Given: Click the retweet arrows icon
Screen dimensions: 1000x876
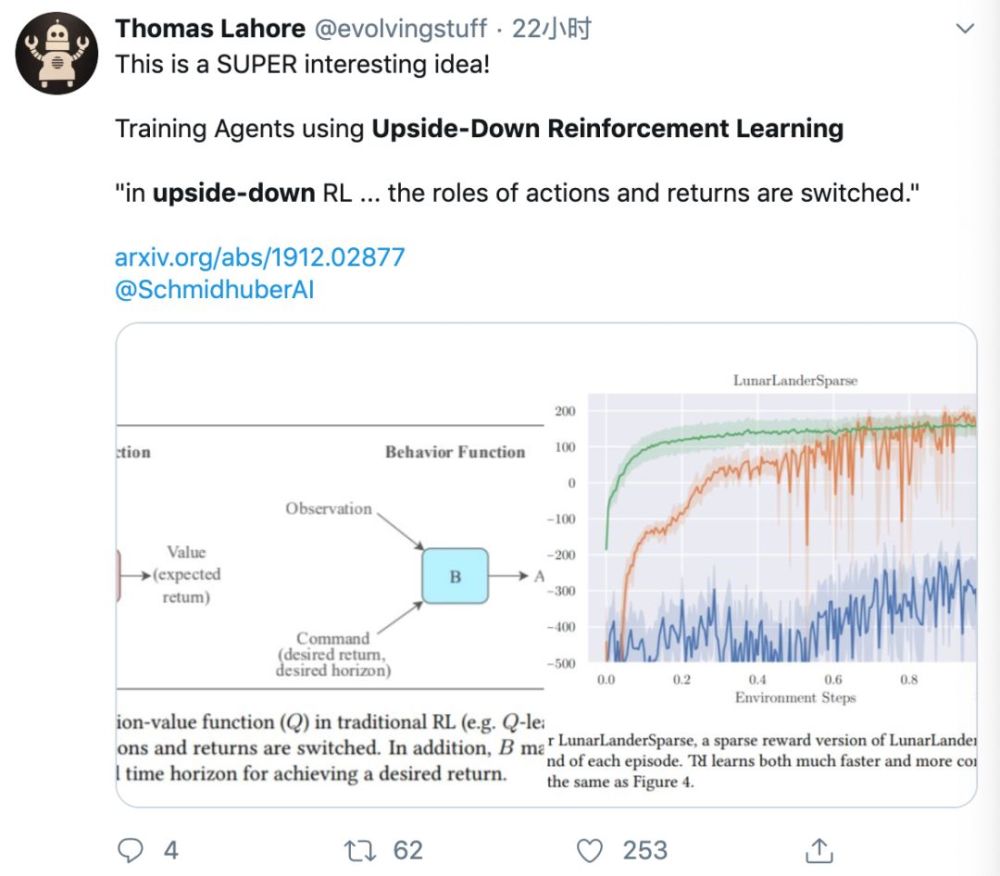Looking at the screenshot, I should tap(360, 850).
